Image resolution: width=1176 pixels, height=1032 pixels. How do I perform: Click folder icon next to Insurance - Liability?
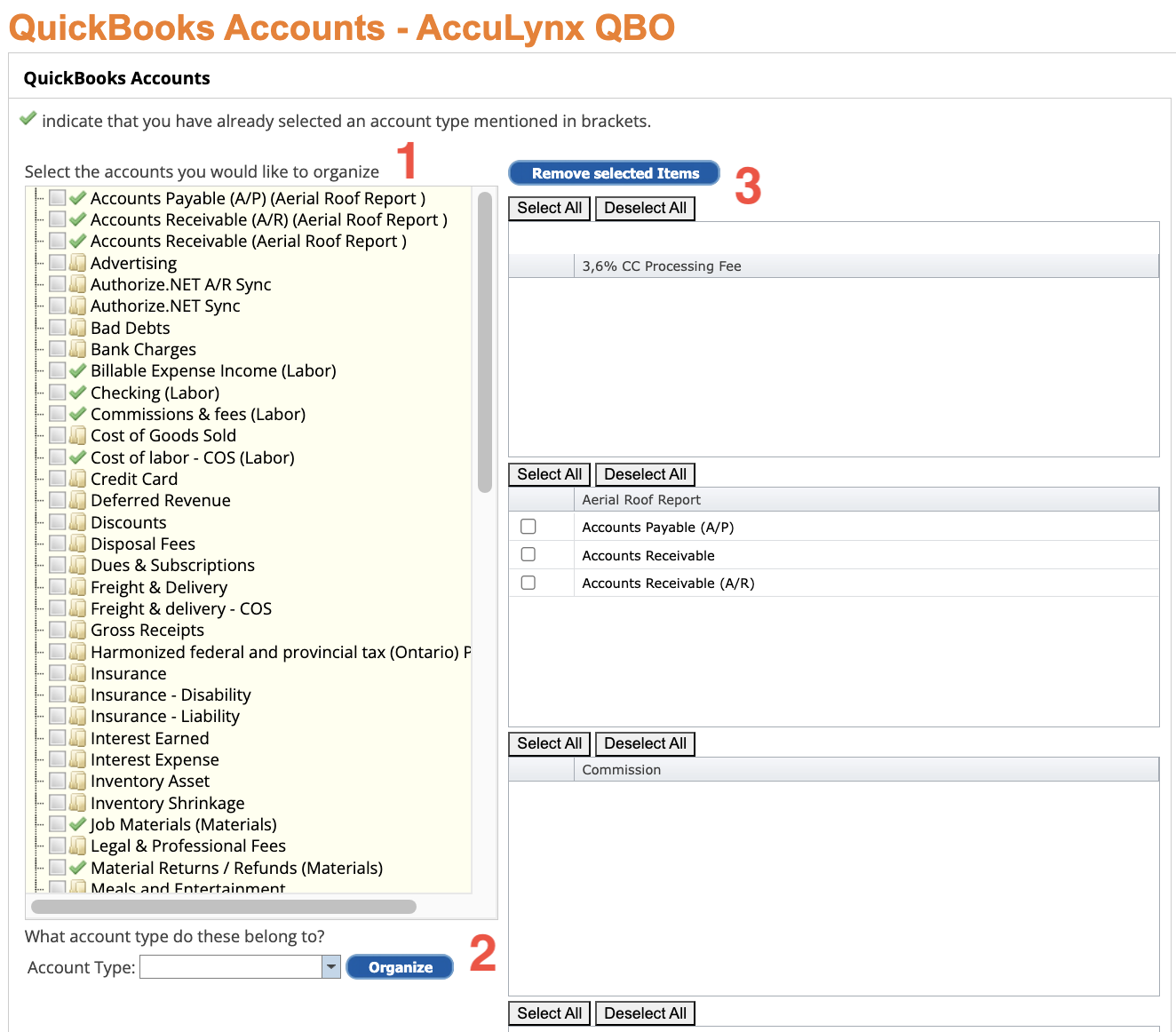(x=78, y=716)
